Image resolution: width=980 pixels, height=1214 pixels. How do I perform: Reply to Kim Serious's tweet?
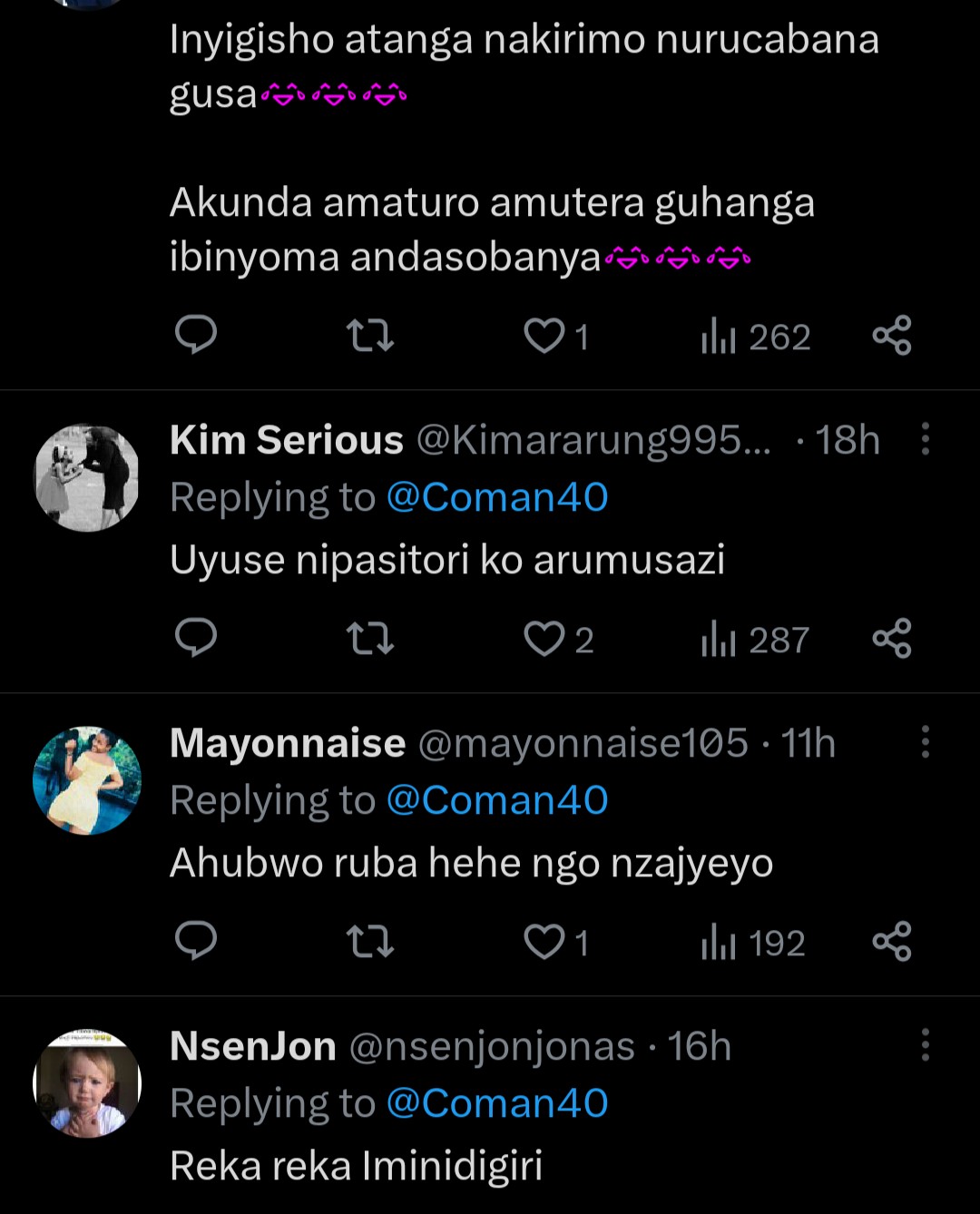[195, 639]
